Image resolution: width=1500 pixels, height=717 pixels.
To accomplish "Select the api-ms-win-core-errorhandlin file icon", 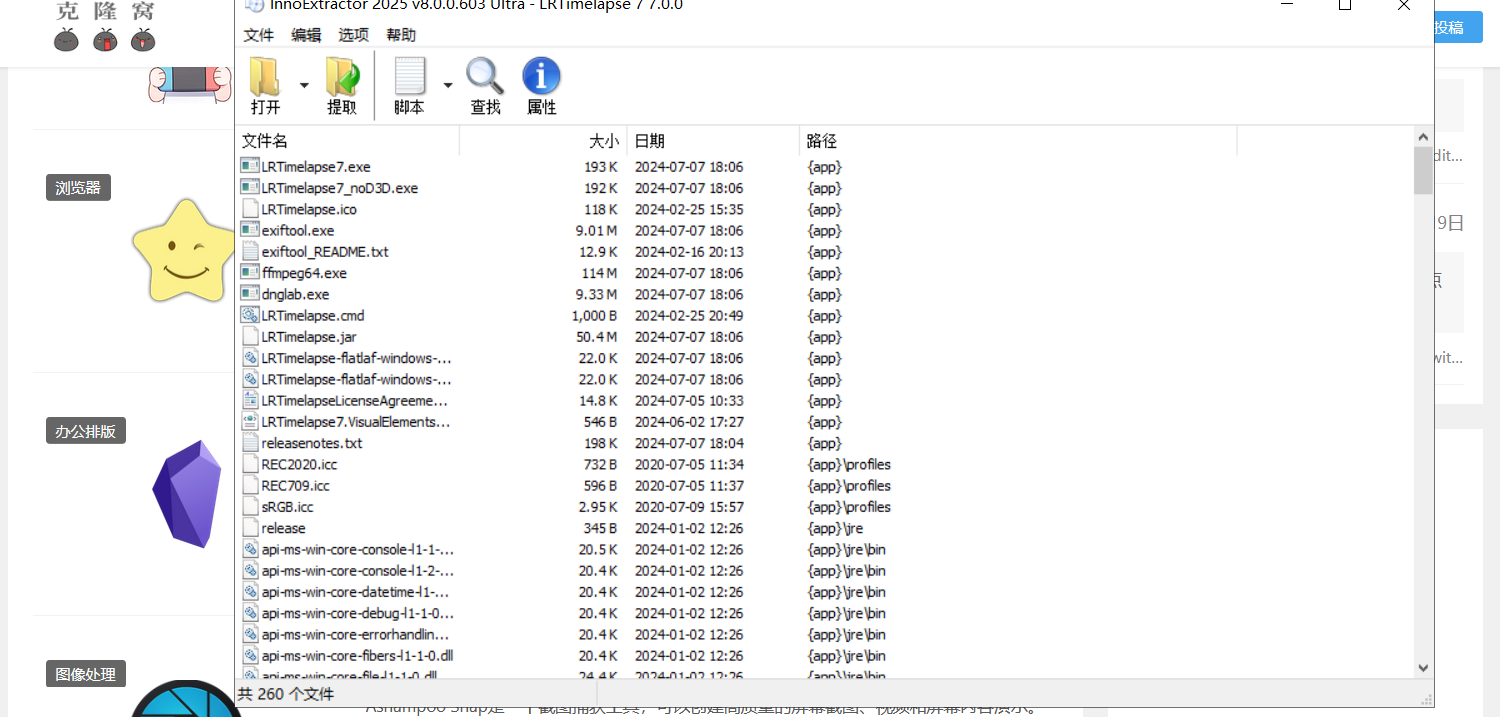I will [x=250, y=634].
